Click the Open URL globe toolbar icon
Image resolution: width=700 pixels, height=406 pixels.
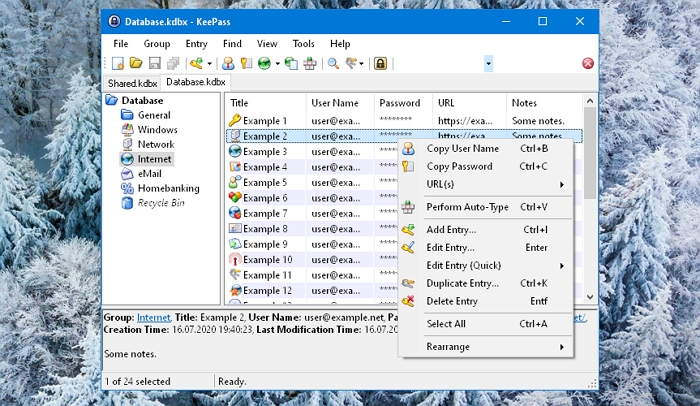point(264,63)
